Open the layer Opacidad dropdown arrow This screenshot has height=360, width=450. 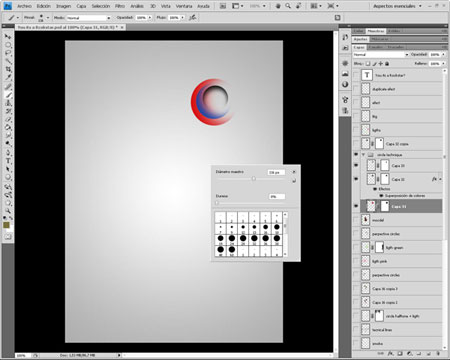(x=443, y=54)
